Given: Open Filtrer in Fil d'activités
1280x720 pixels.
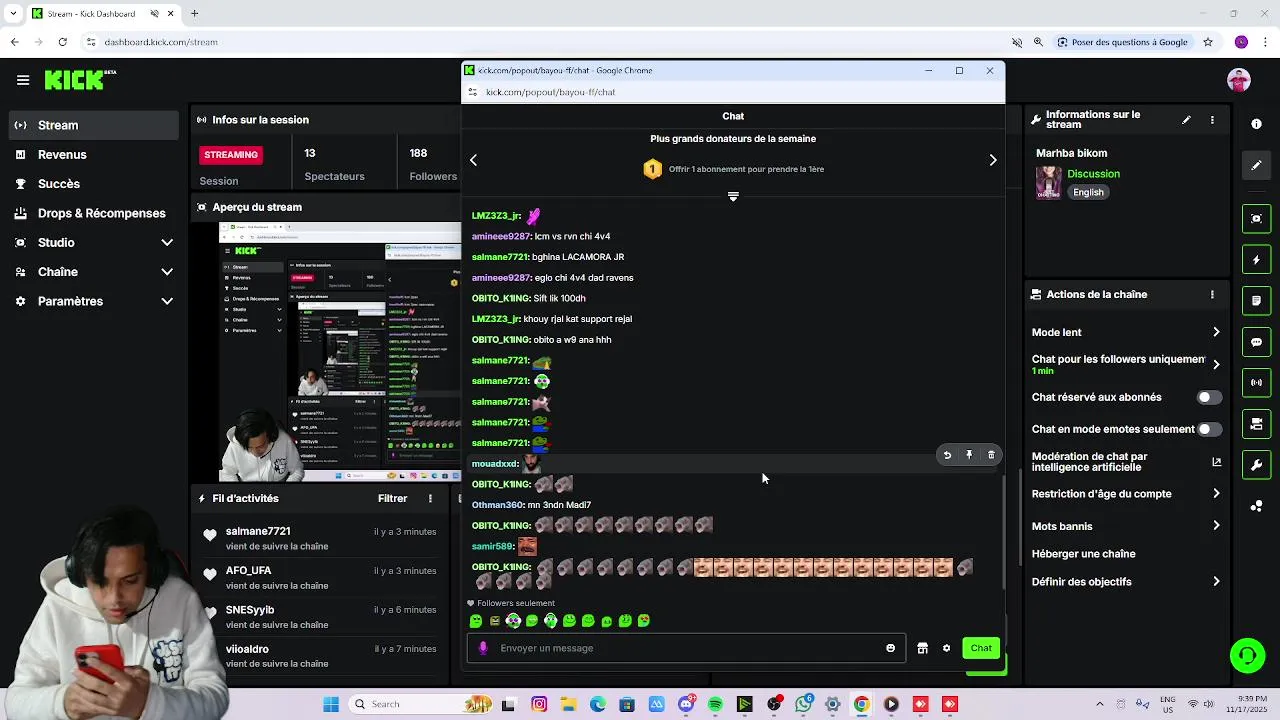Looking at the screenshot, I should pyautogui.click(x=392, y=498).
